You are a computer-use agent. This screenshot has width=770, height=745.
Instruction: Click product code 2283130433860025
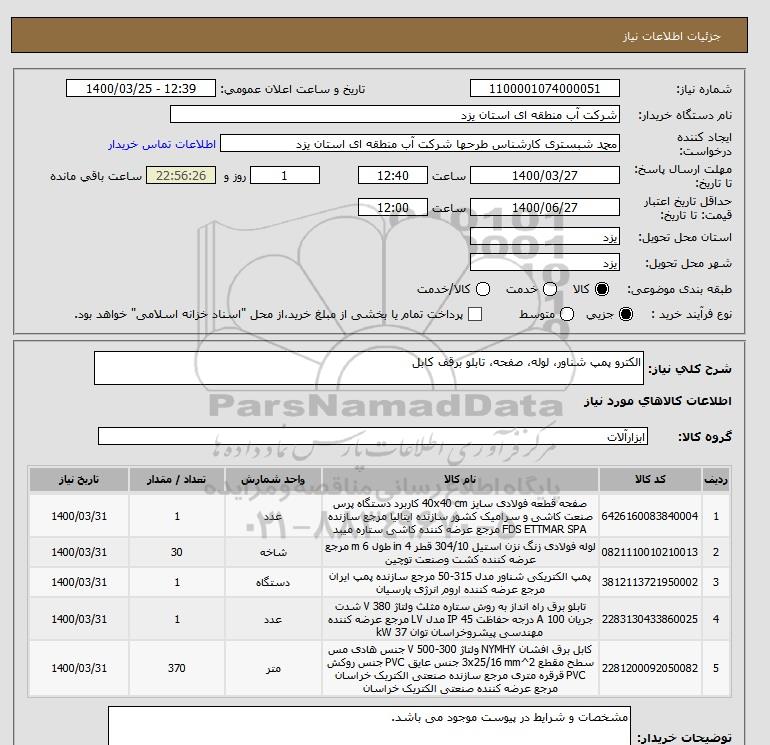click(650, 619)
